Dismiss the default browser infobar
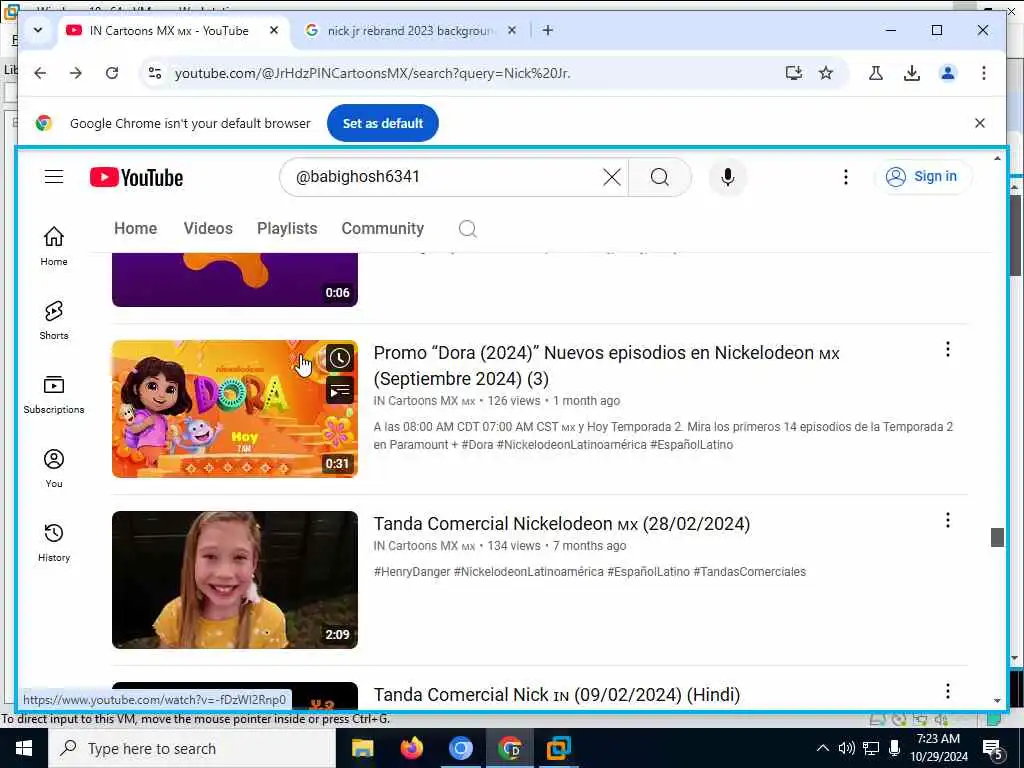 click(980, 123)
